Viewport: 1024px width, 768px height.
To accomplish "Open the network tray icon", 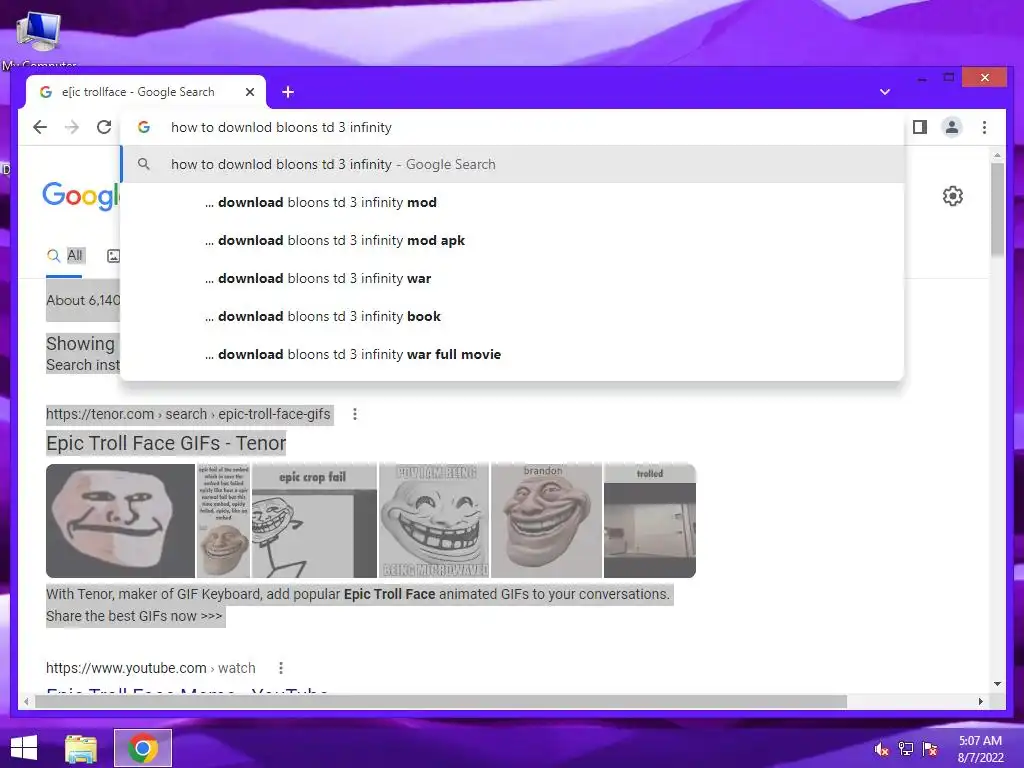I will 906,748.
